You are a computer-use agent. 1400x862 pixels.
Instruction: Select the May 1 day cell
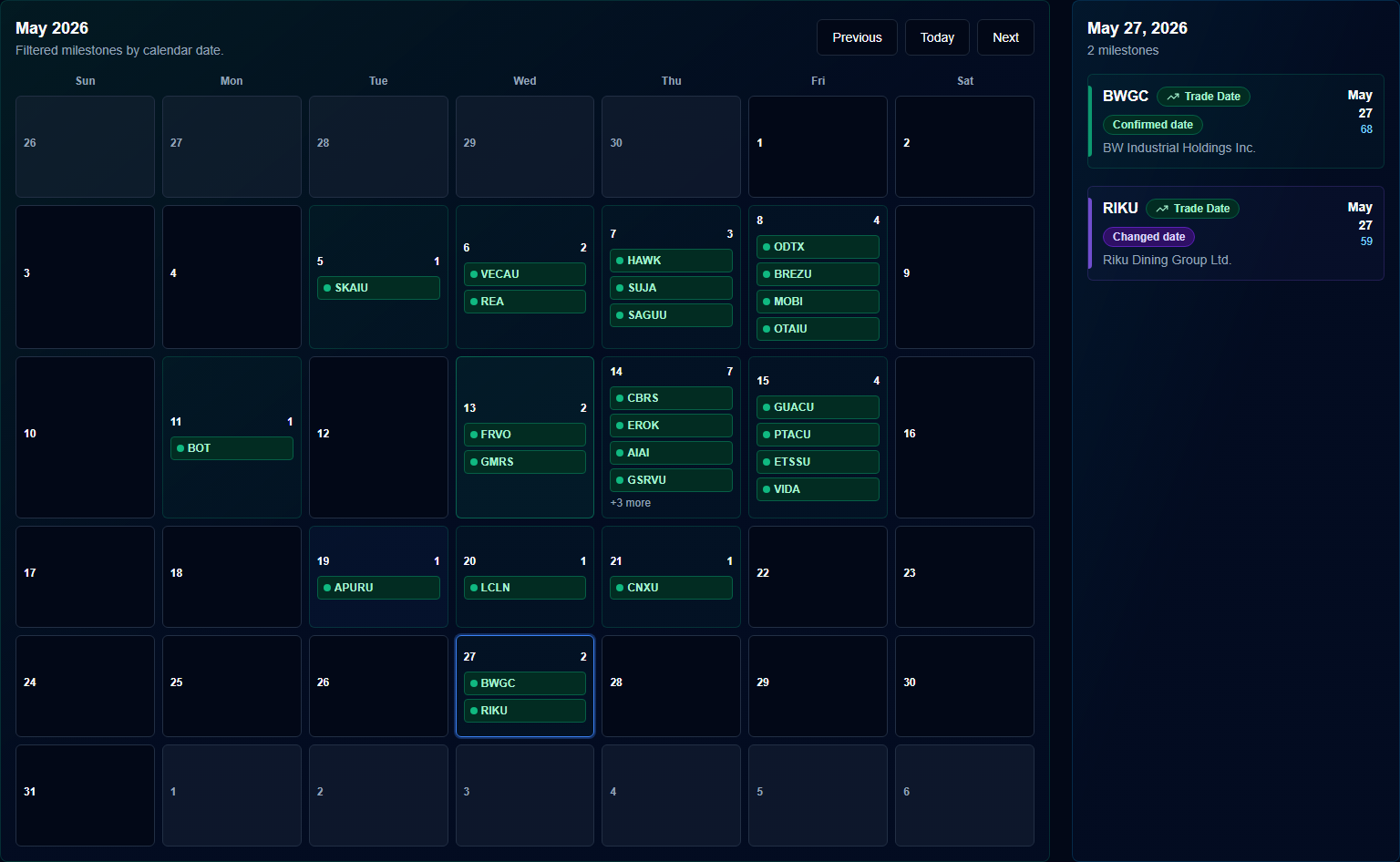coord(818,147)
